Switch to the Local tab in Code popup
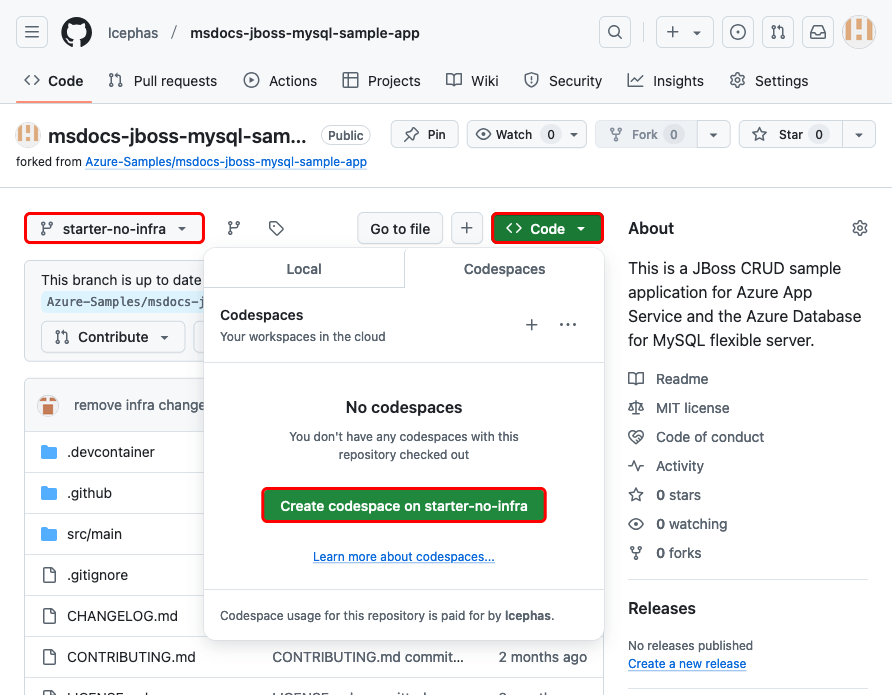This screenshot has width=892, height=695. pyautogui.click(x=303, y=268)
